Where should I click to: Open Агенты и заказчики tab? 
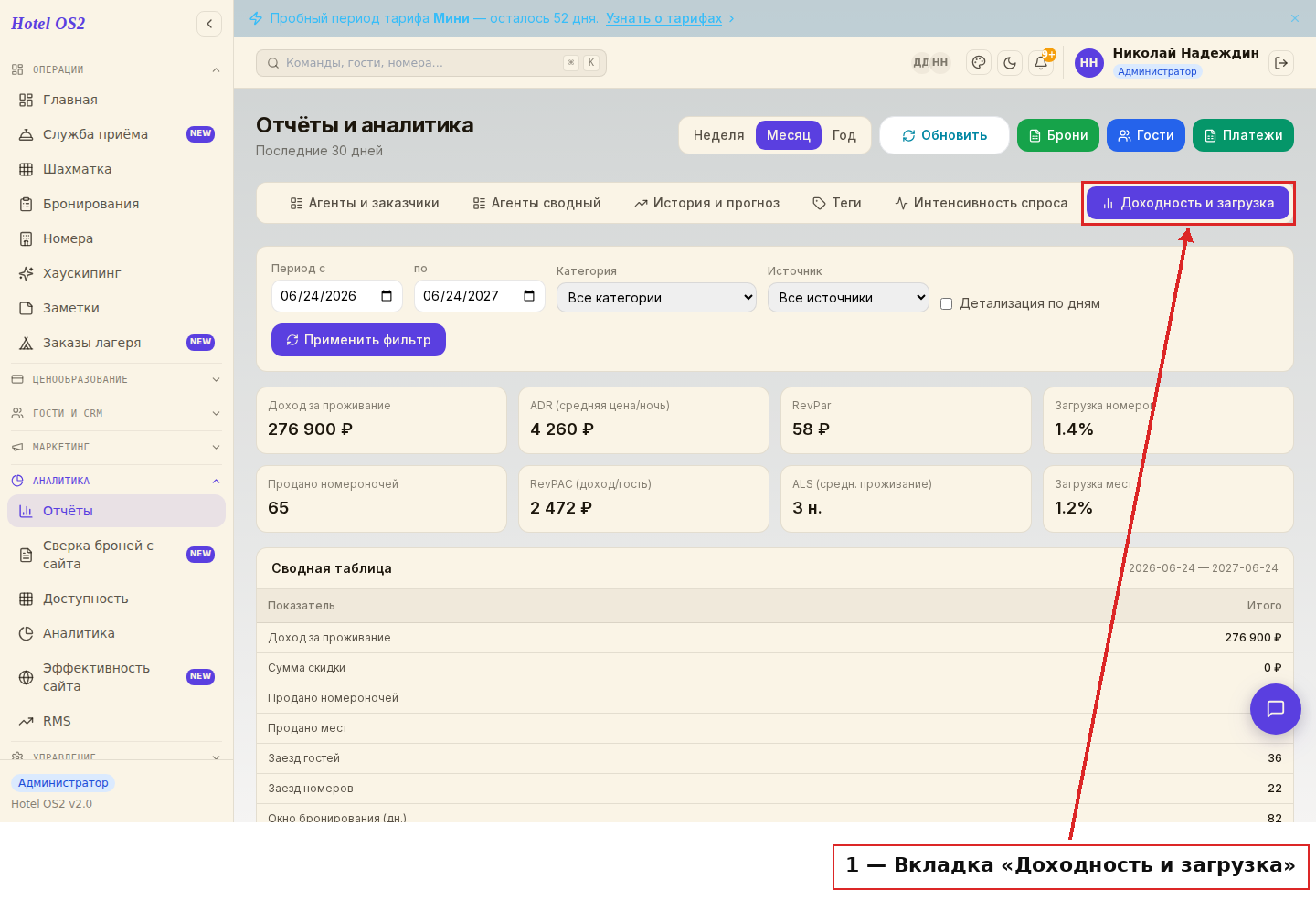coord(365,203)
